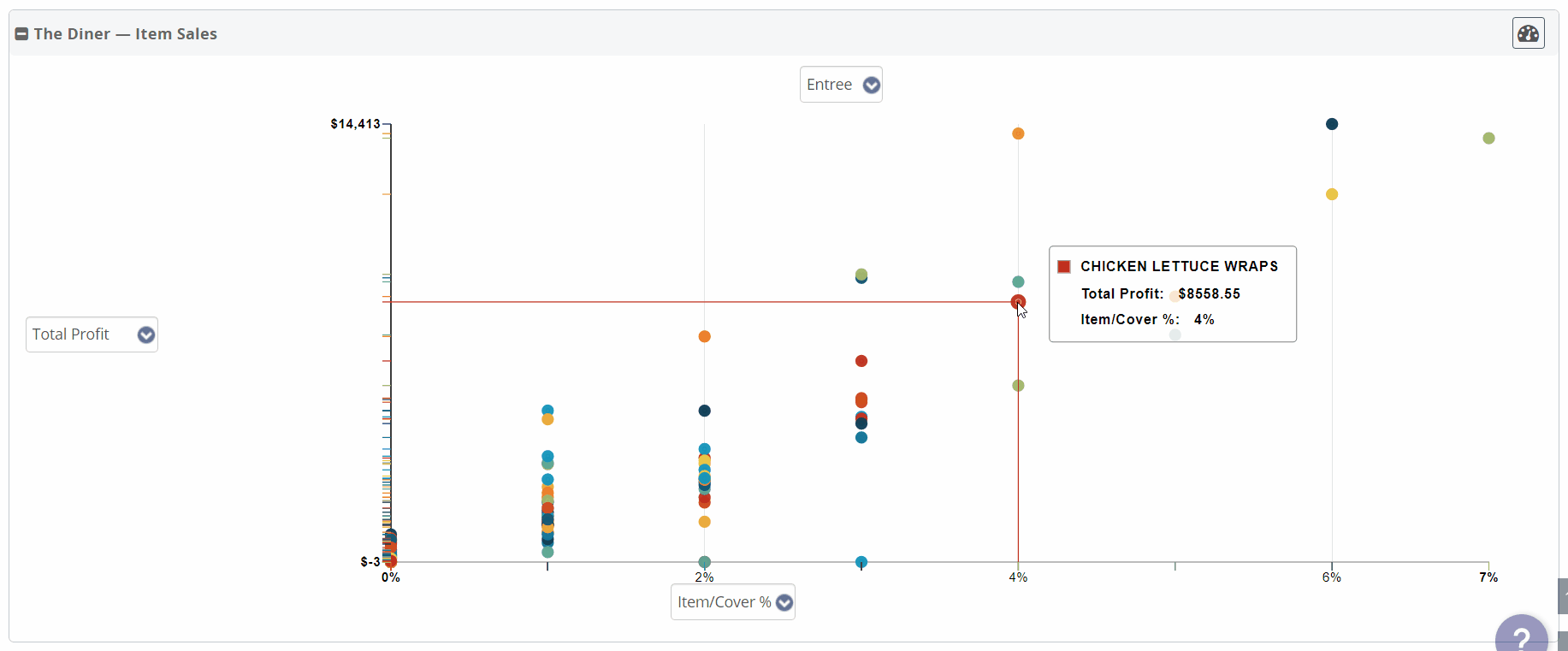This screenshot has height=651, width=1568.
Task: Click the panel title 'The Diner — Item Sales'
Action: coord(125,34)
